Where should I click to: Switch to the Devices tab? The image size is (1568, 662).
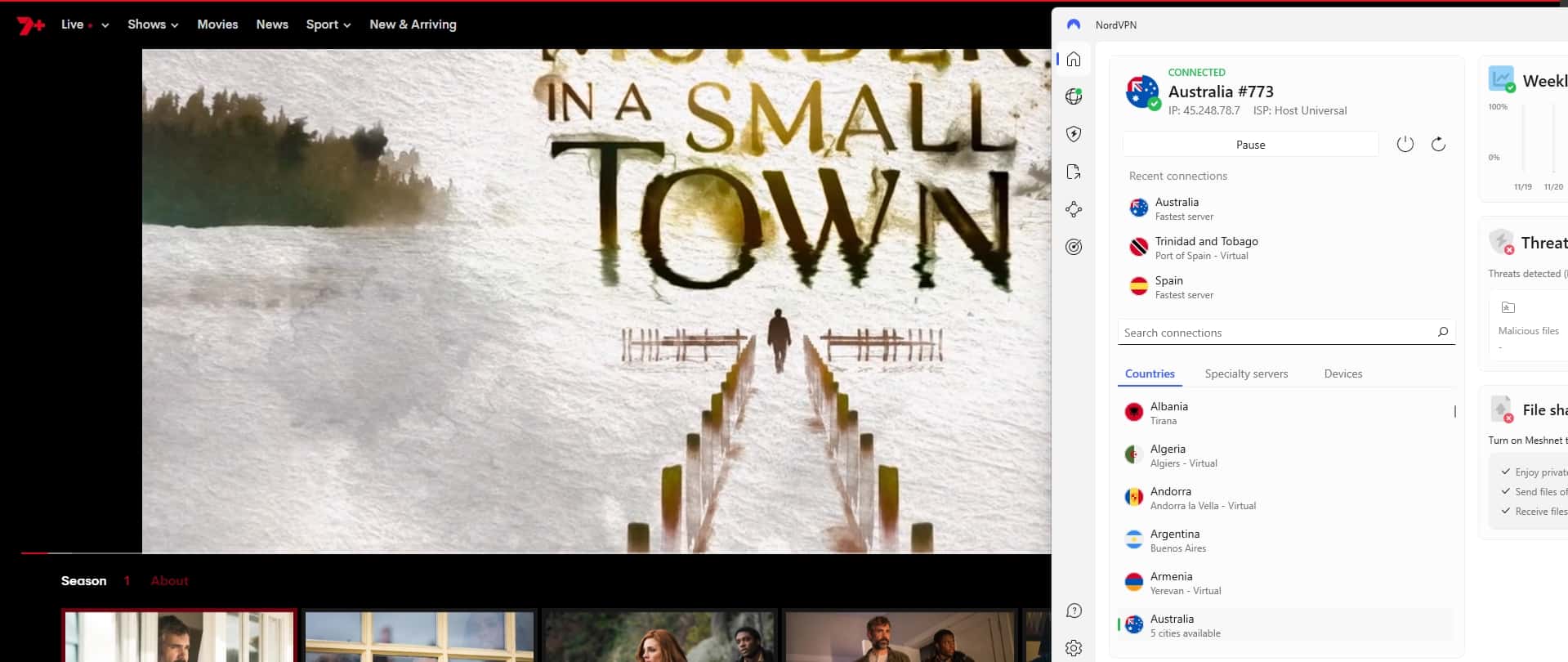1343,373
